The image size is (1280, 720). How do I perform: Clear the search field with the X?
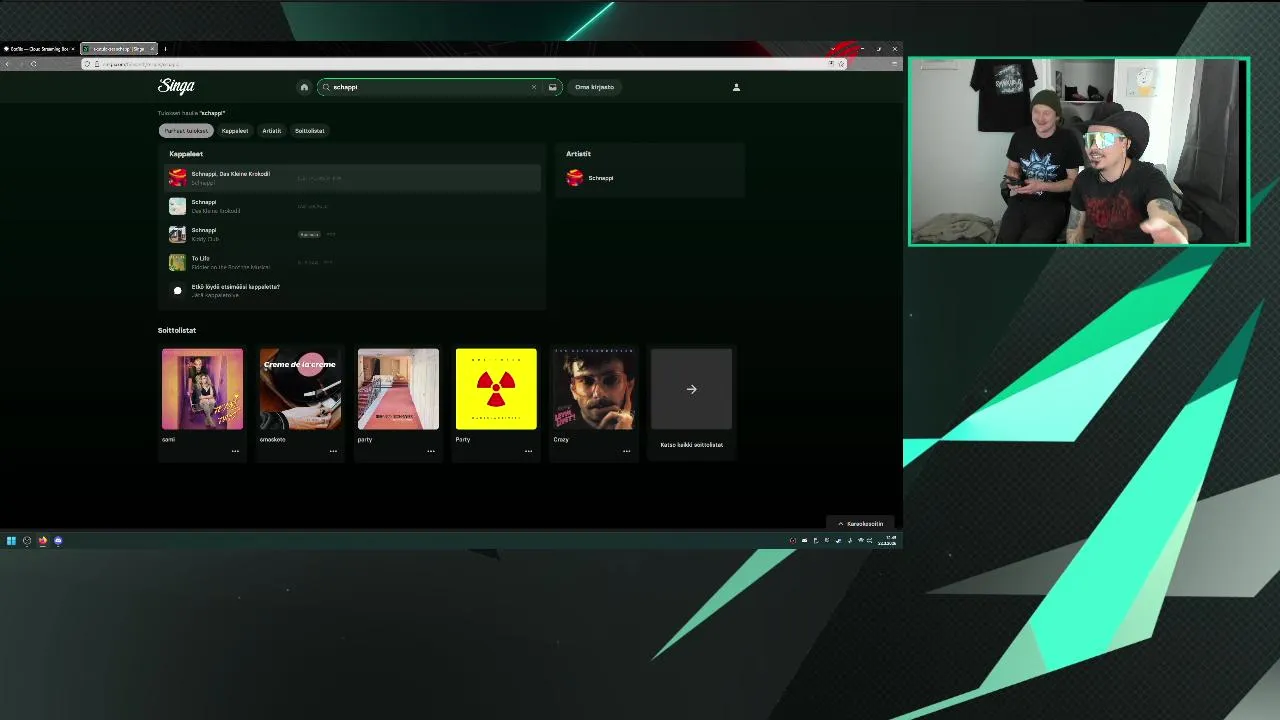tap(534, 87)
